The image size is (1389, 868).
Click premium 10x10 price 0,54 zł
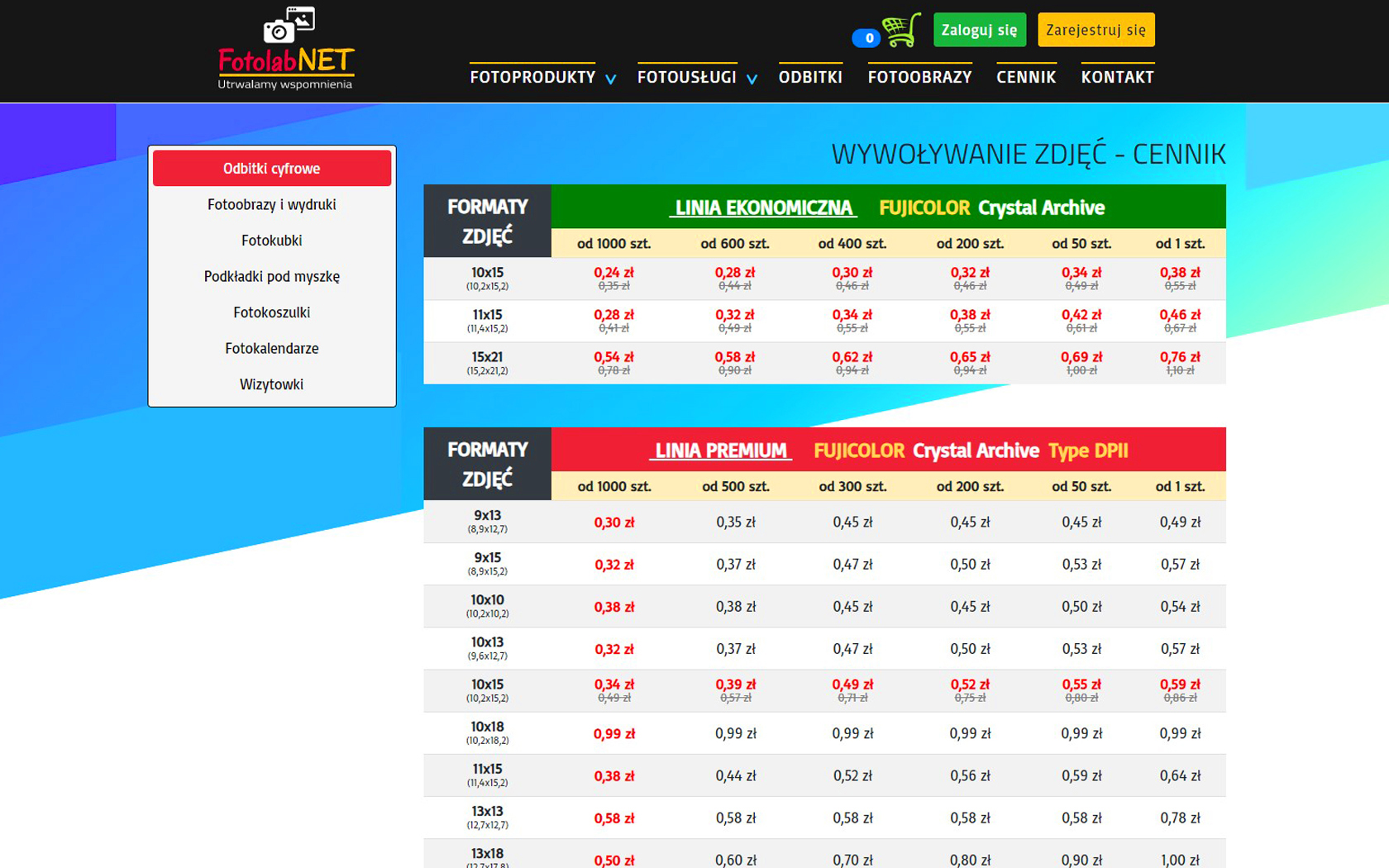[1180, 607]
